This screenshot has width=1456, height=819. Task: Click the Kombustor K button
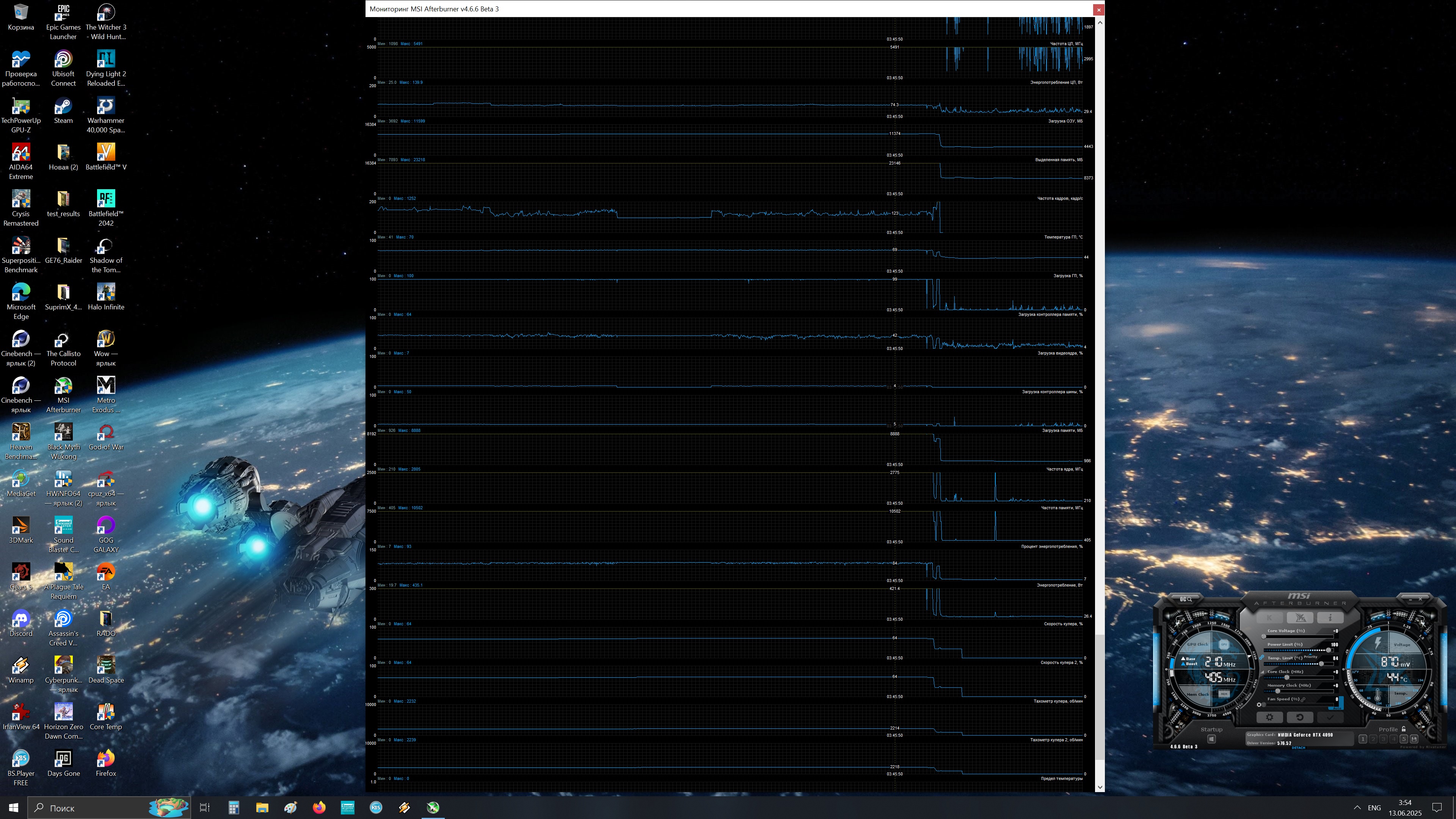point(1270,618)
